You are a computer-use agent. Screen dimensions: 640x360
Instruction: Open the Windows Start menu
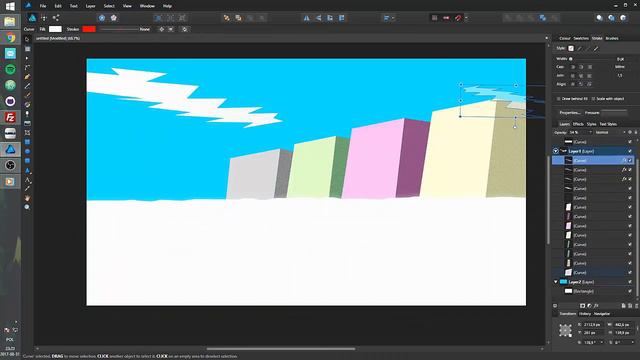(10, 6)
